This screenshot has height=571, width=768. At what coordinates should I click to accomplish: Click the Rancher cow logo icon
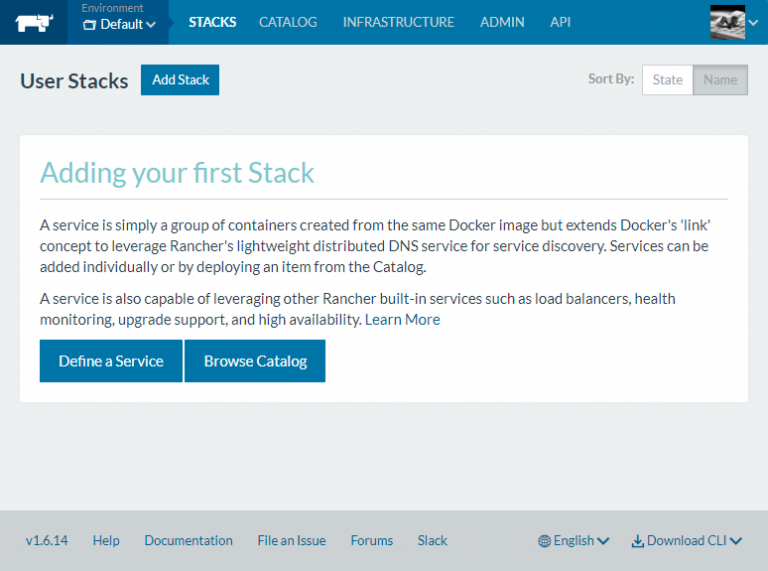tap(33, 21)
